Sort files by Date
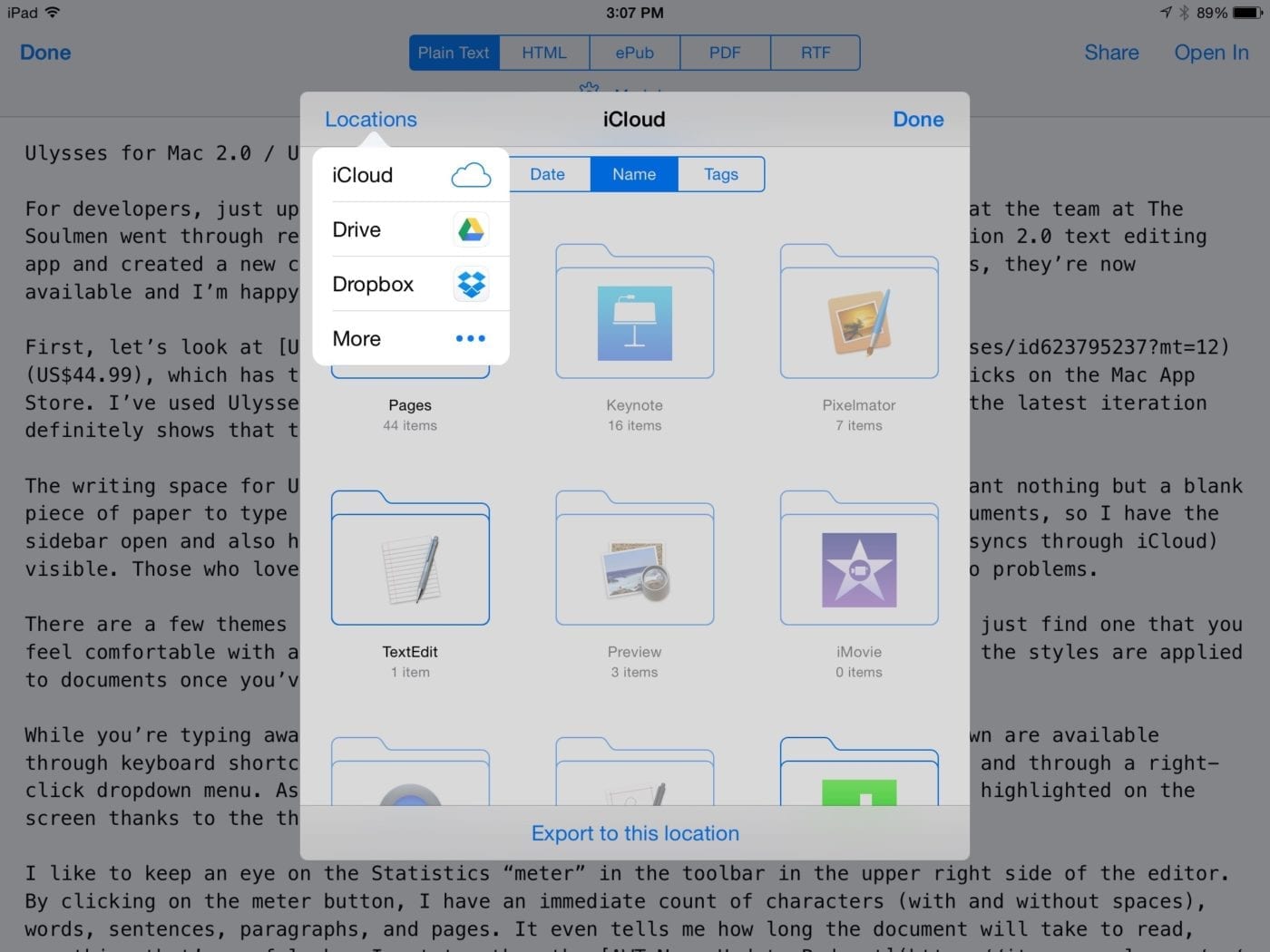Image resolution: width=1270 pixels, height=952 pixels. click(x=547, y=174)
